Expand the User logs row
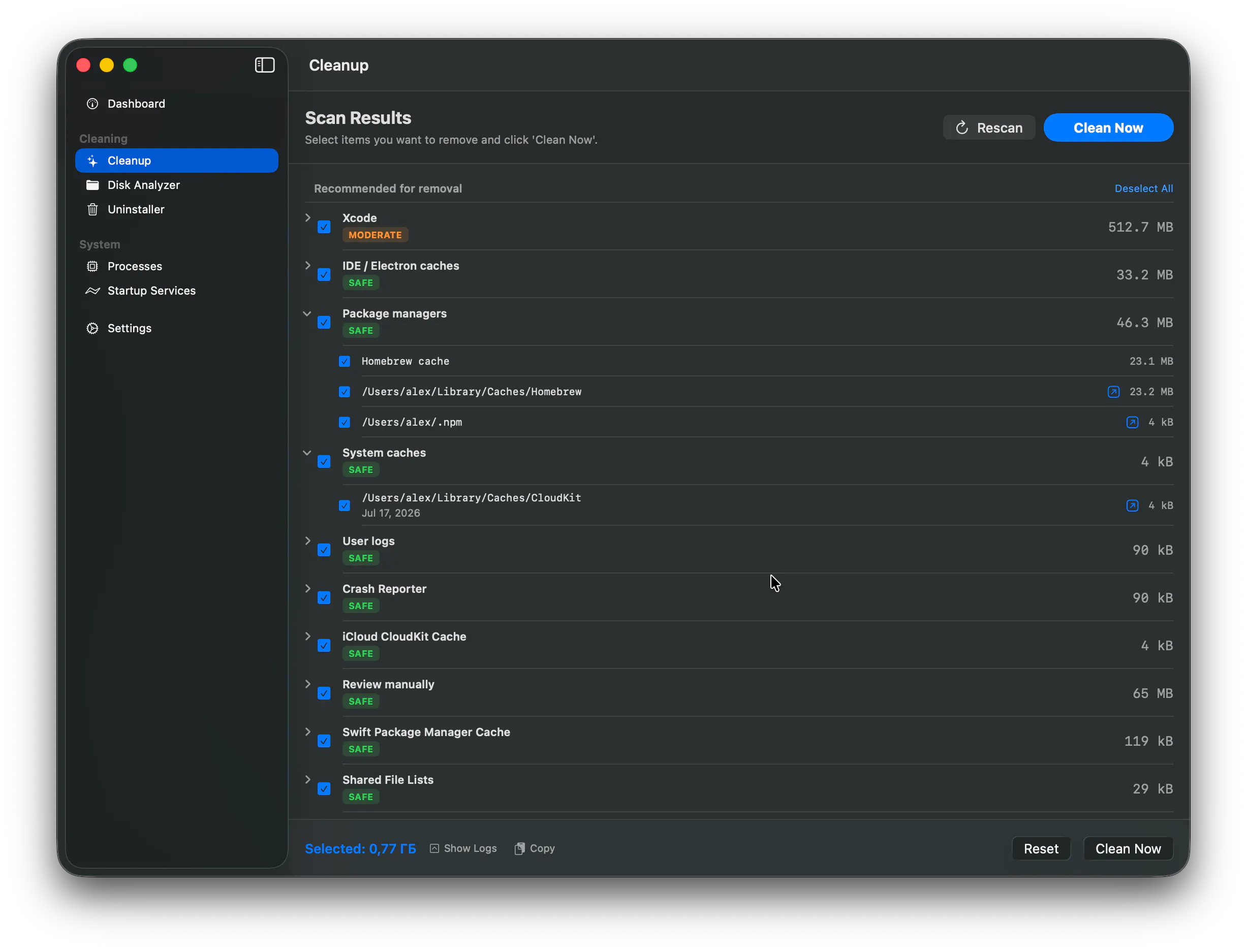The image size is (1247, 952). coord(307,541)
